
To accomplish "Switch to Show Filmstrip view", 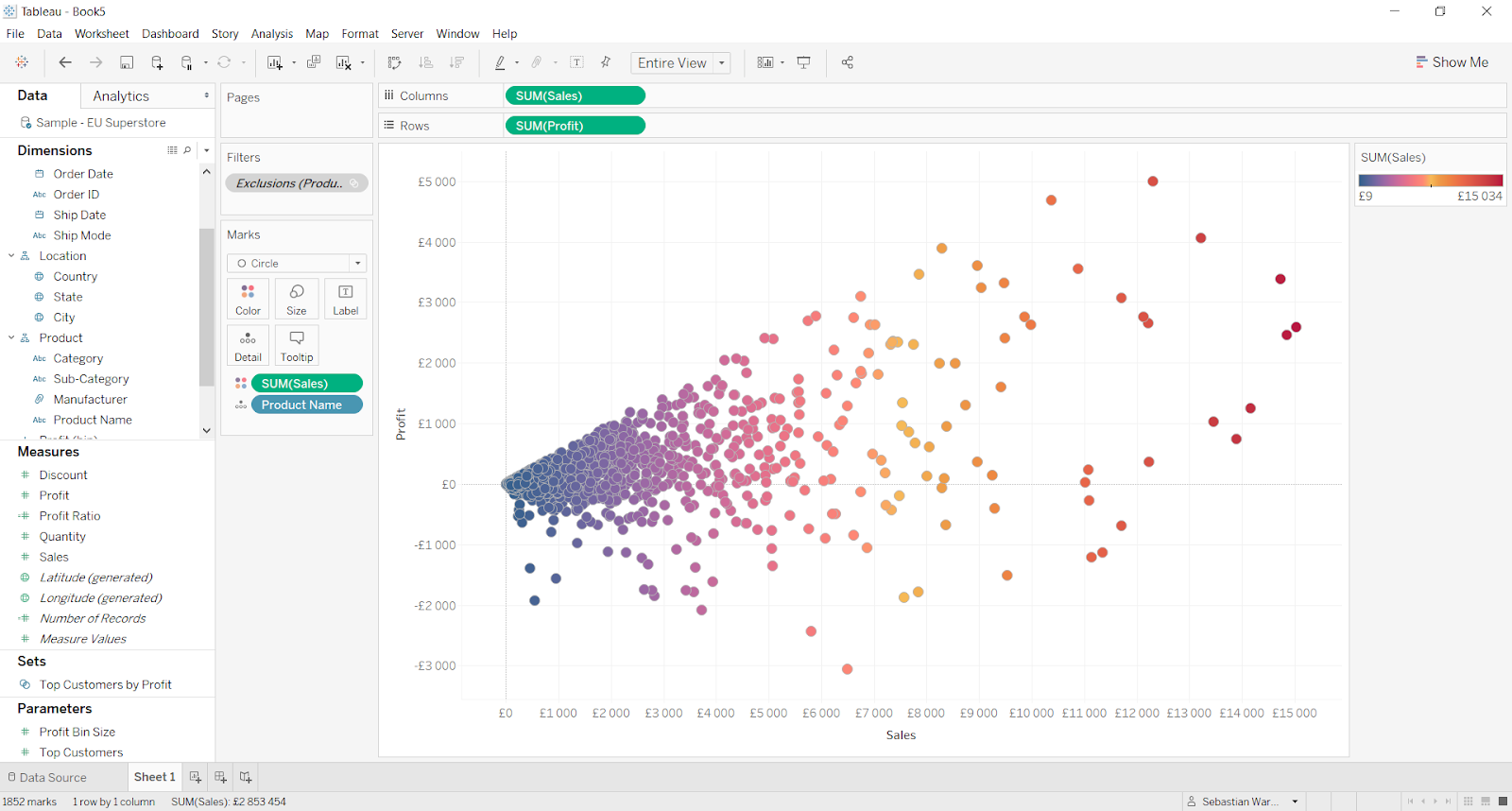I will coord(1486,802).
